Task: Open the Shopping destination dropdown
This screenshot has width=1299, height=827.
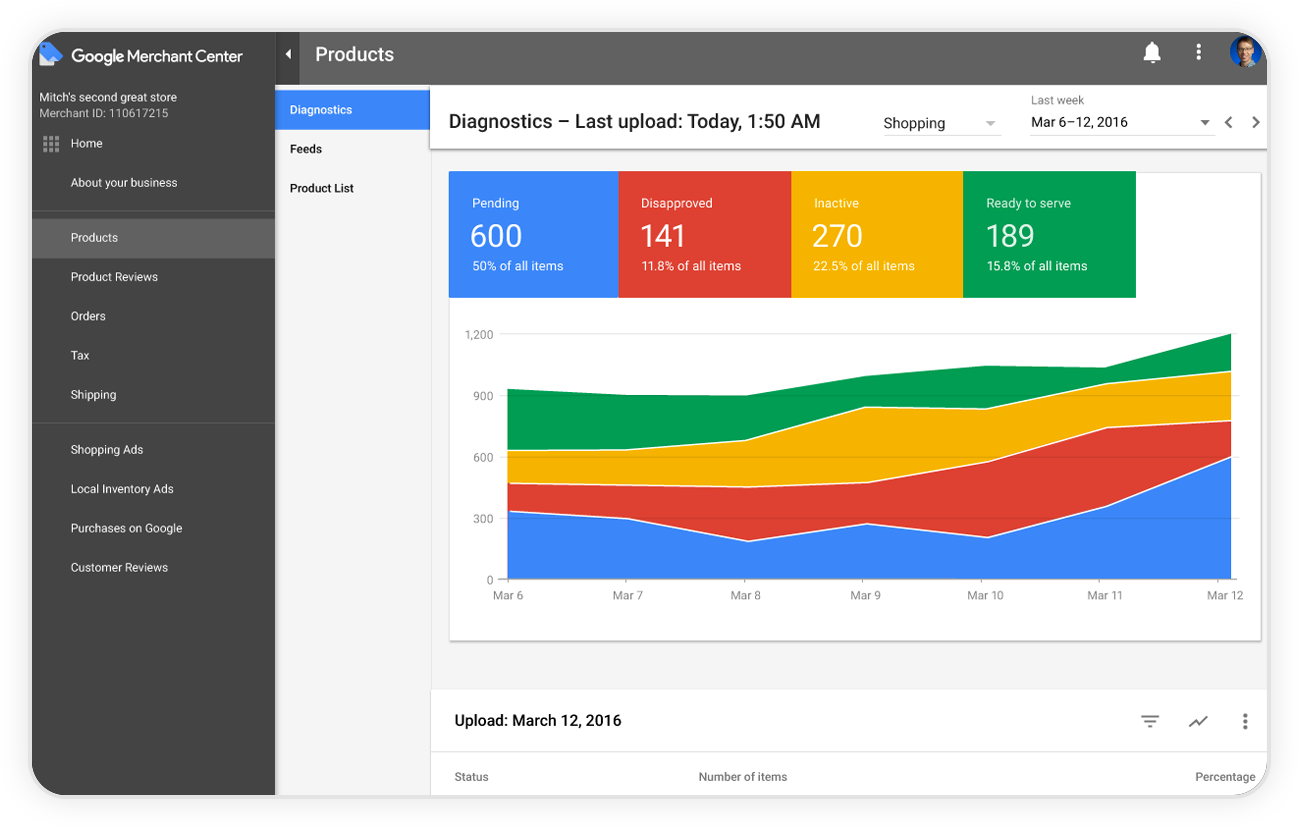Action: click(938, 123)
